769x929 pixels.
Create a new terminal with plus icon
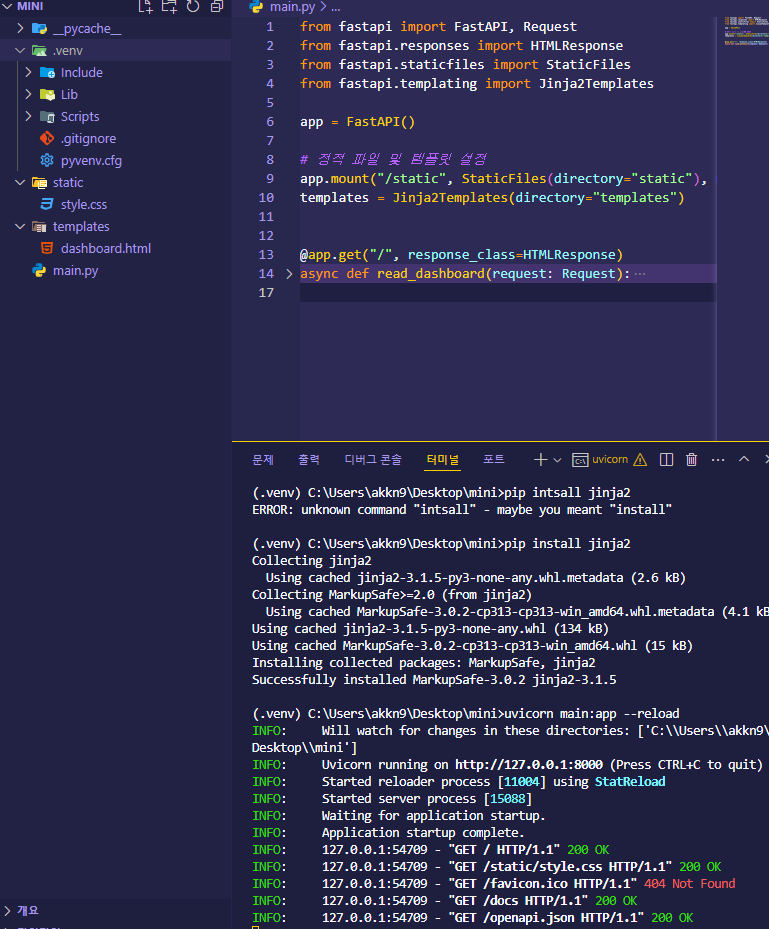pyautogui.click(x=540, y=460)
